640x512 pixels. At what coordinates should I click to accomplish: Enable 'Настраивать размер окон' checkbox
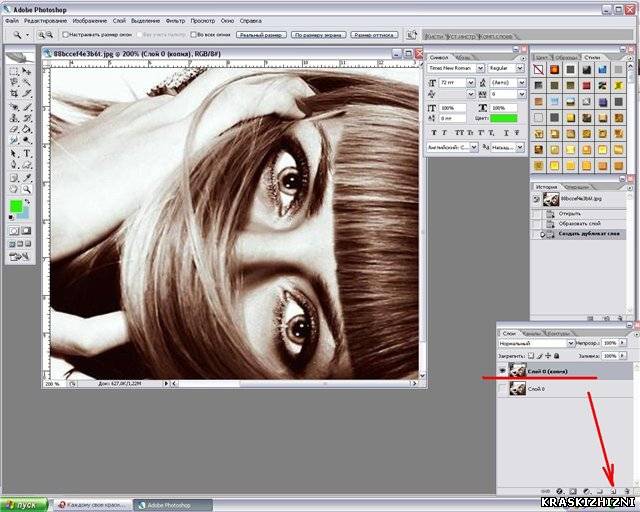tap(65, 35)
